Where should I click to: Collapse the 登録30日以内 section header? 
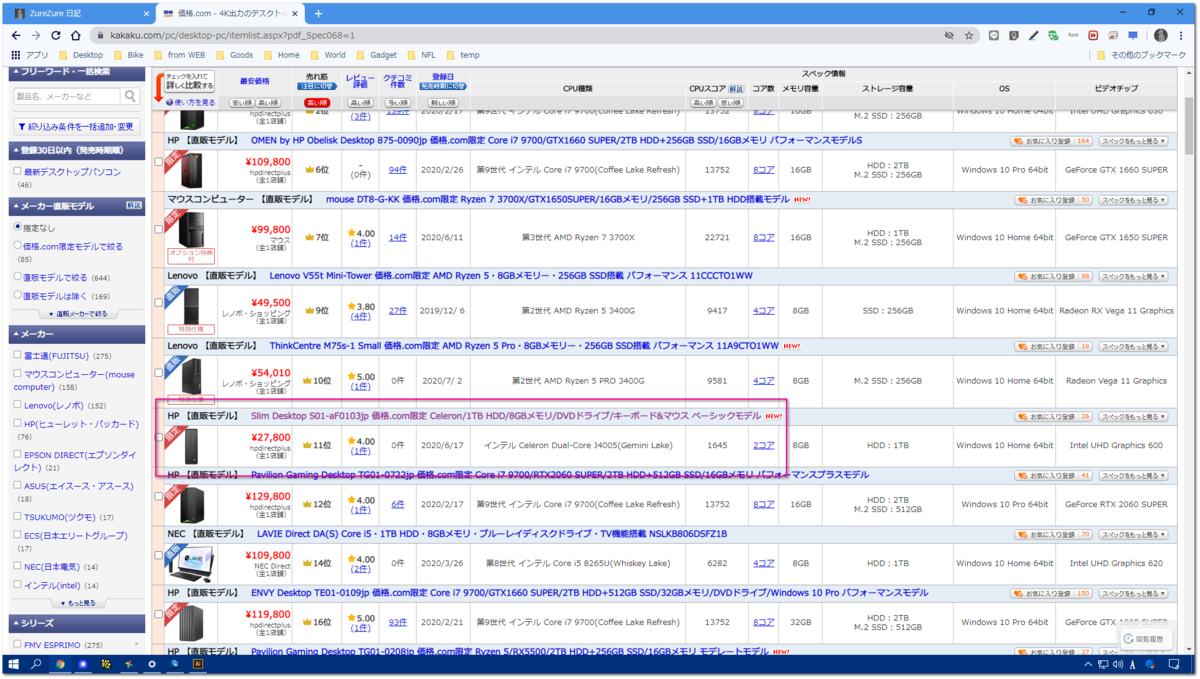(77, 150)
